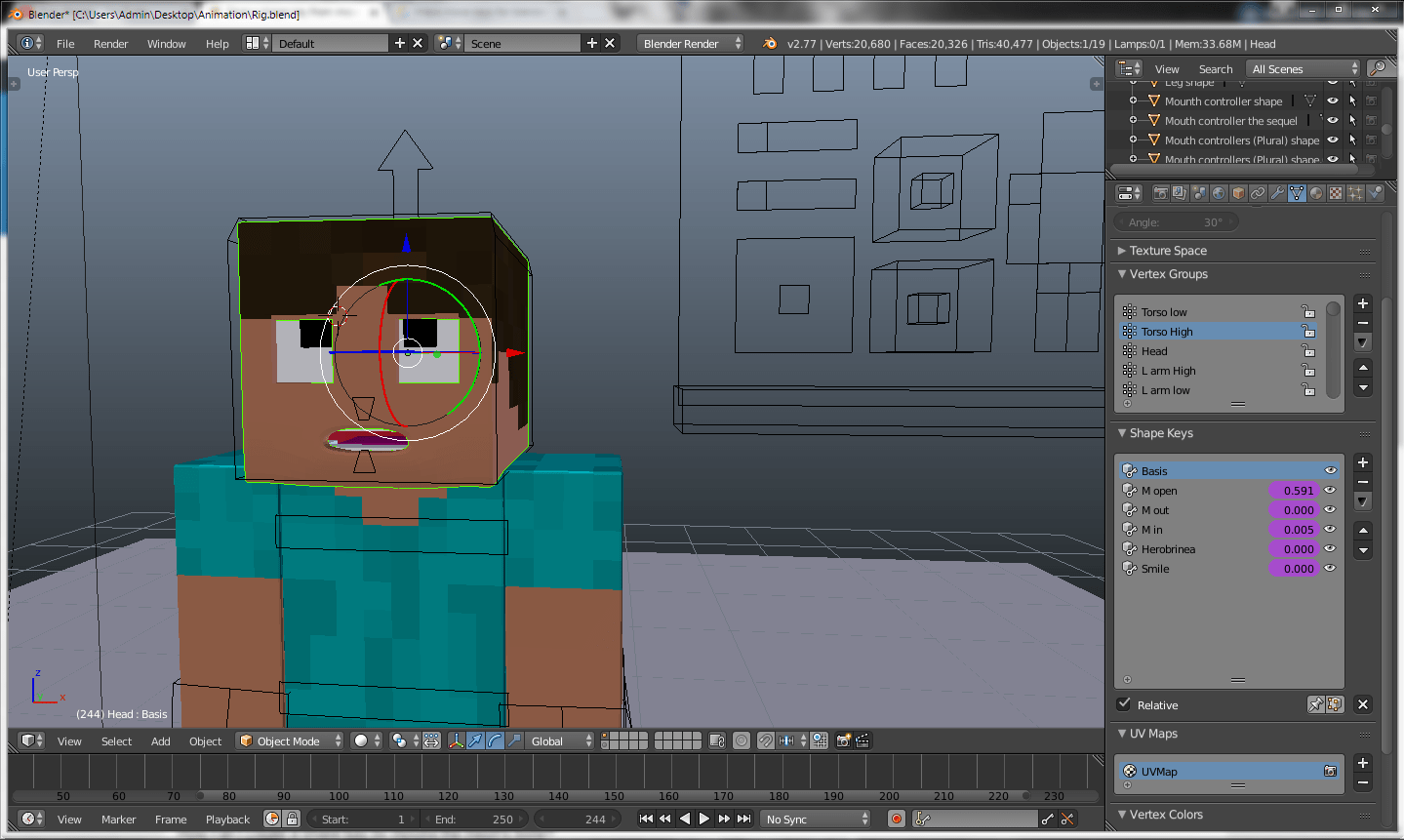Toggle proportional editing circle icon
The image size is (1404, 840).
click(x=742, y=740)
